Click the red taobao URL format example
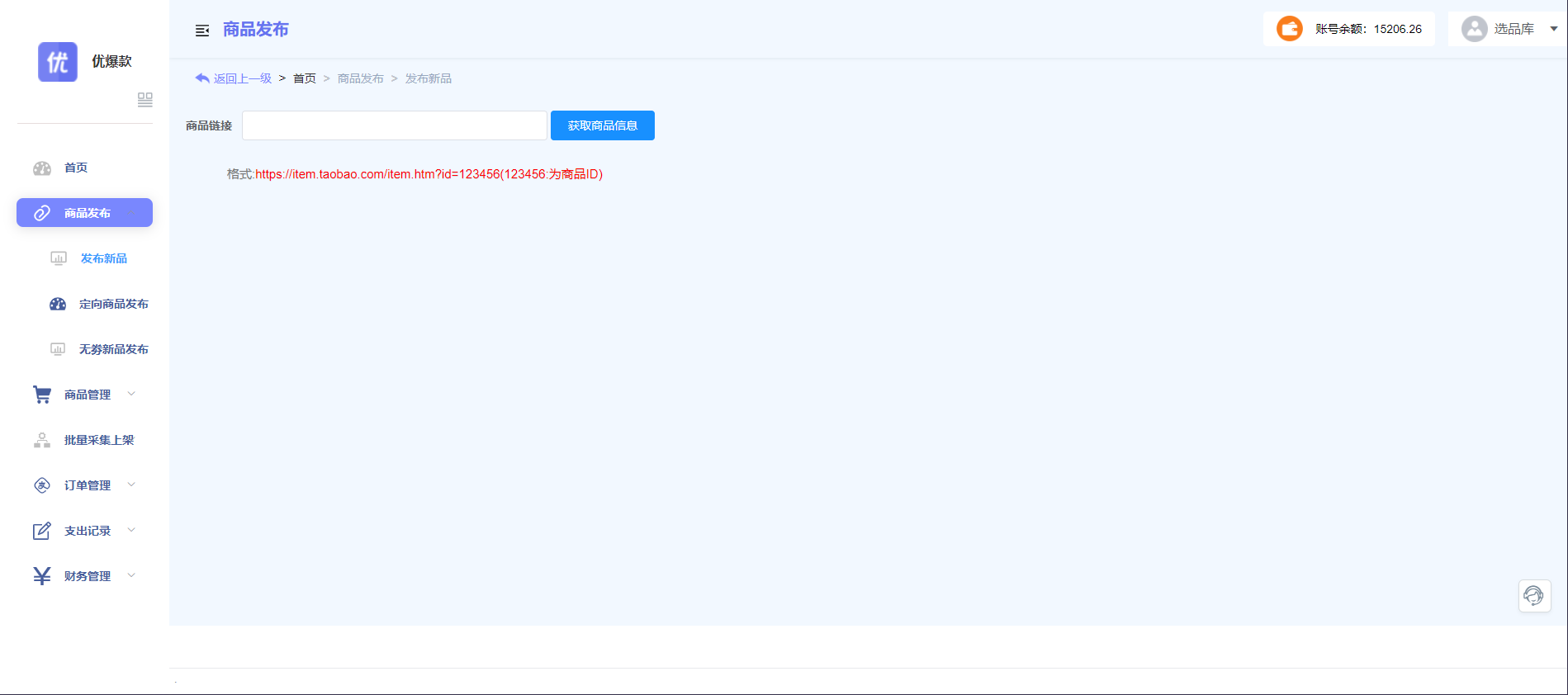The image size is (1568, 695). pos(429,174)
